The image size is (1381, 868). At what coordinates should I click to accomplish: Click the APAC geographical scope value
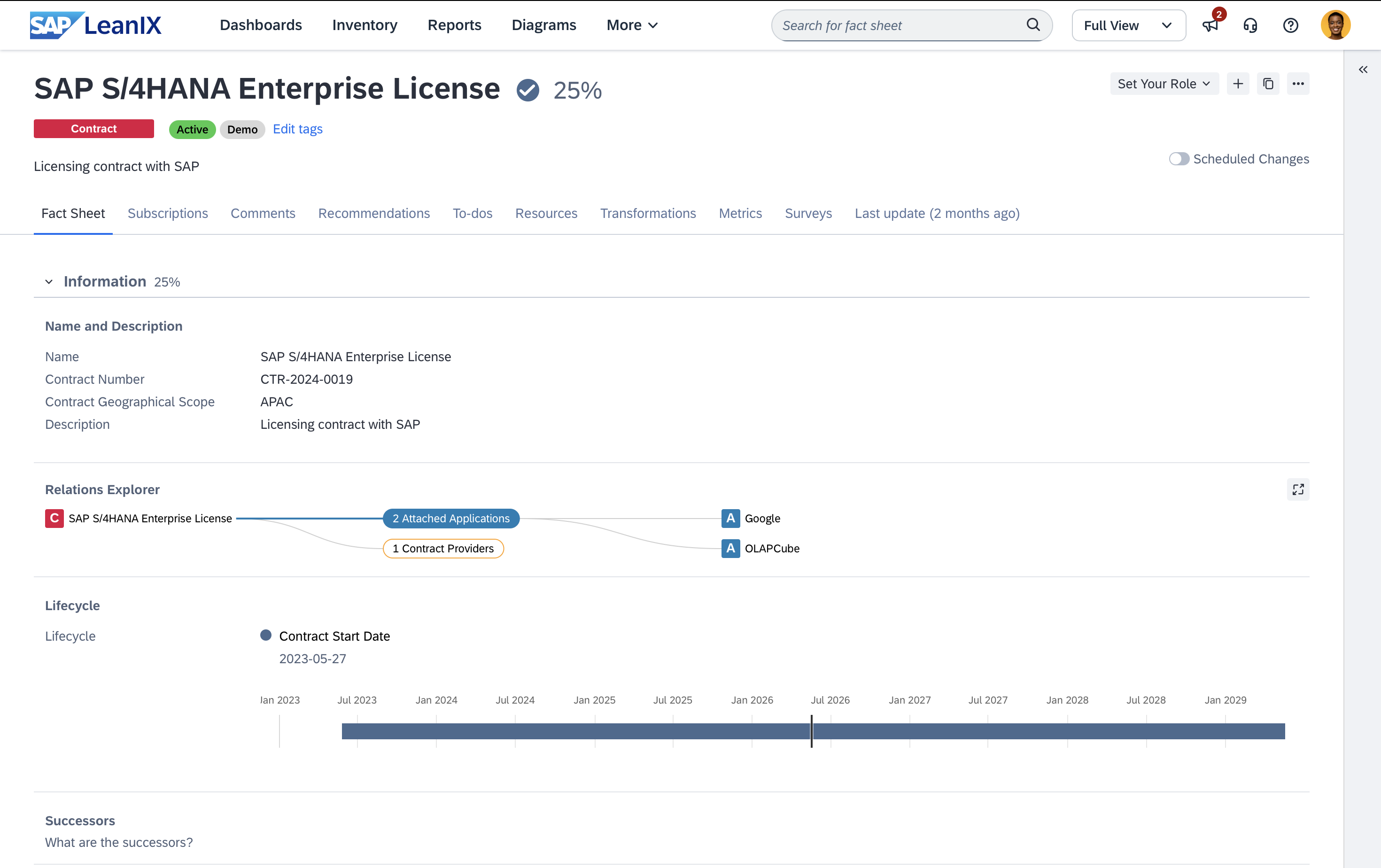click(276, 401)
